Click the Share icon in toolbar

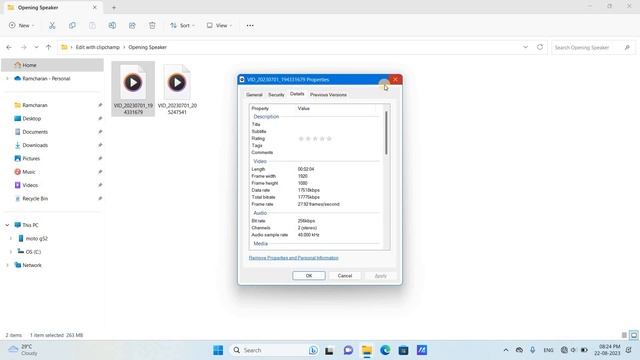132,25
